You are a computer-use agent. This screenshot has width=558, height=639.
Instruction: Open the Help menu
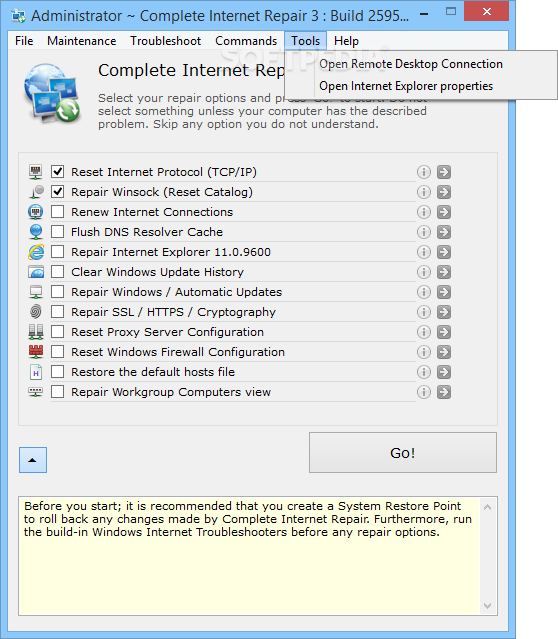coord(346,41)
